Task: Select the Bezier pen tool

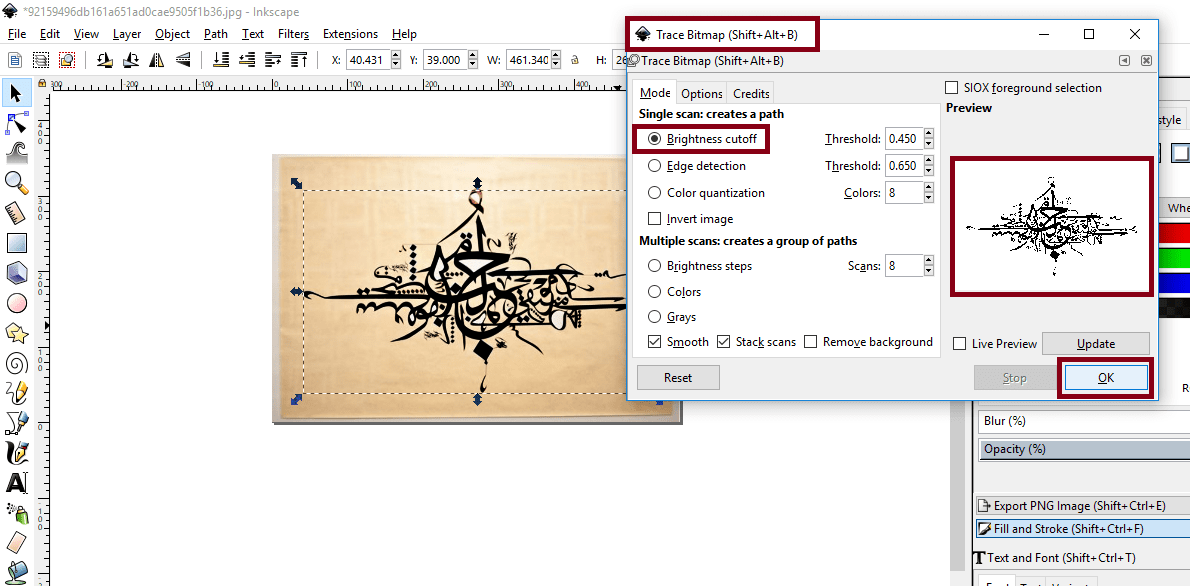Action: point(16,422)
